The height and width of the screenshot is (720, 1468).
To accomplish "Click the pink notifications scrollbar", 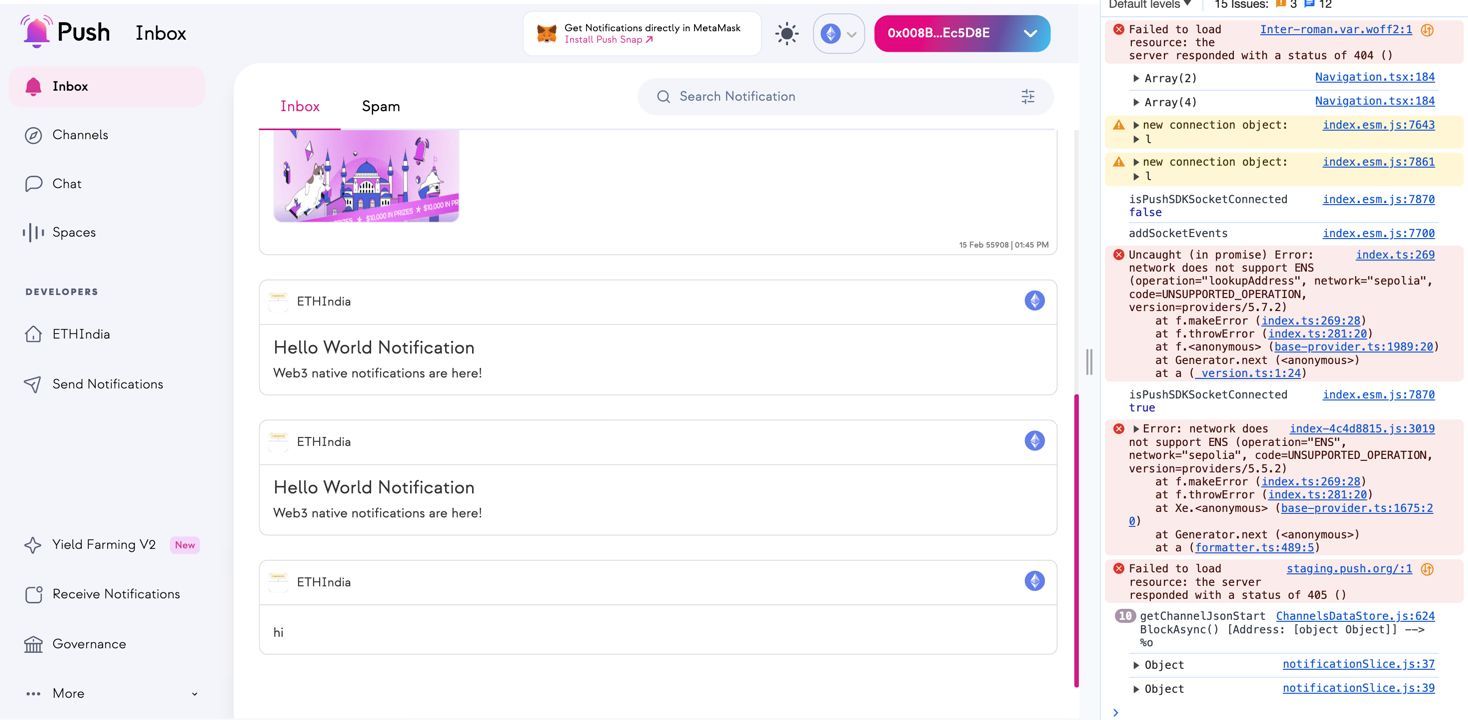I will (1077, 540).
